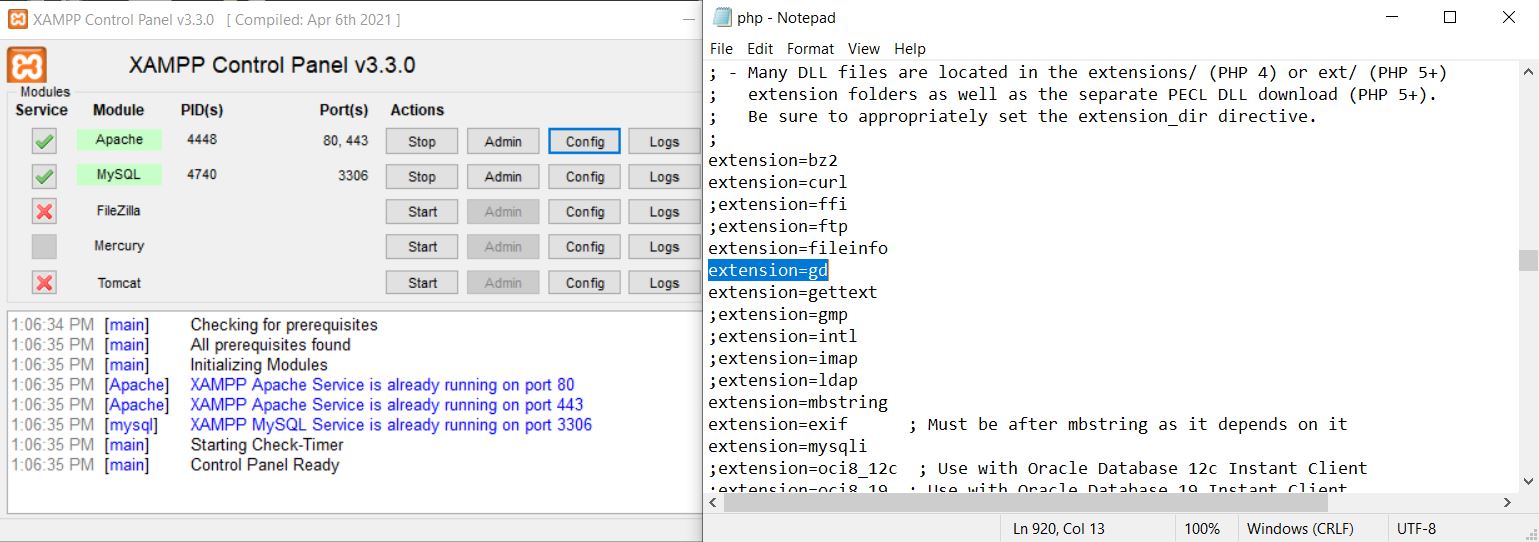
Task: Open Notepad Format menu
Action: coord(810,48)
